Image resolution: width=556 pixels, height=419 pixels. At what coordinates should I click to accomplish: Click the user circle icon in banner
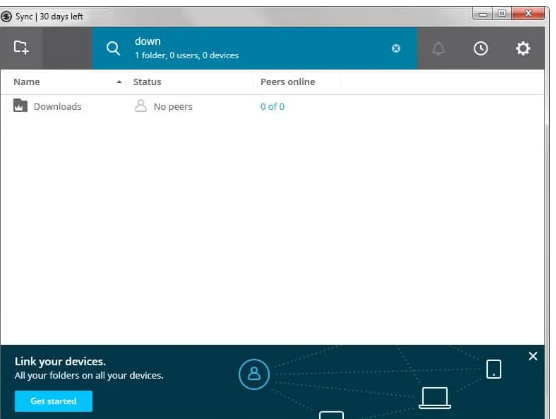point(254,374)
